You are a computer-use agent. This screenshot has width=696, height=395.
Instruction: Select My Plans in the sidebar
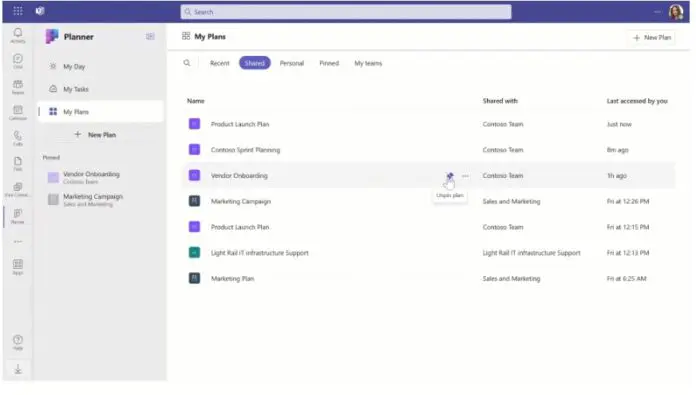point(101,112)
